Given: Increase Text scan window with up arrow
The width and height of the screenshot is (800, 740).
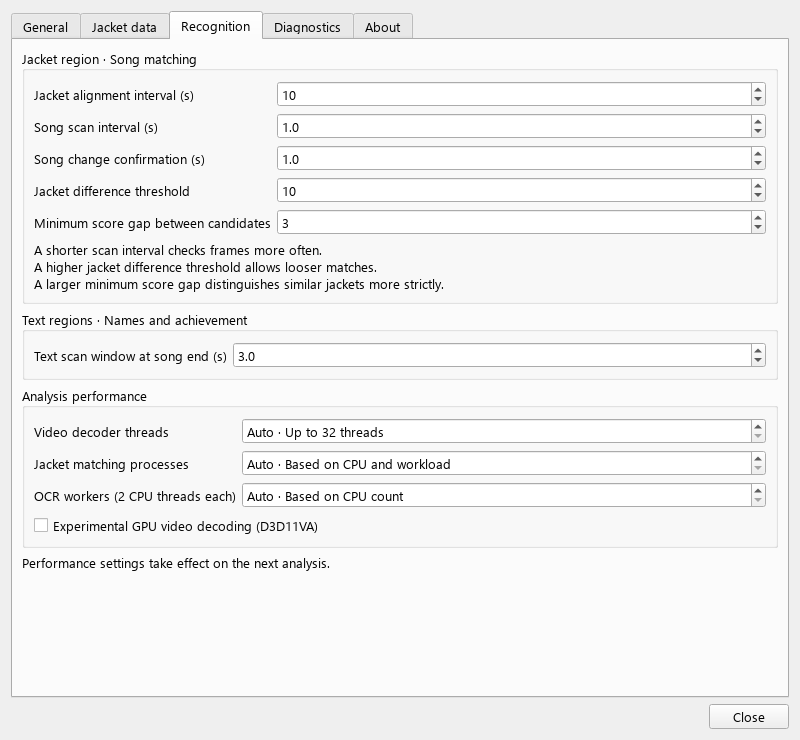Looking at the screenshot, I should click(758, 350).
